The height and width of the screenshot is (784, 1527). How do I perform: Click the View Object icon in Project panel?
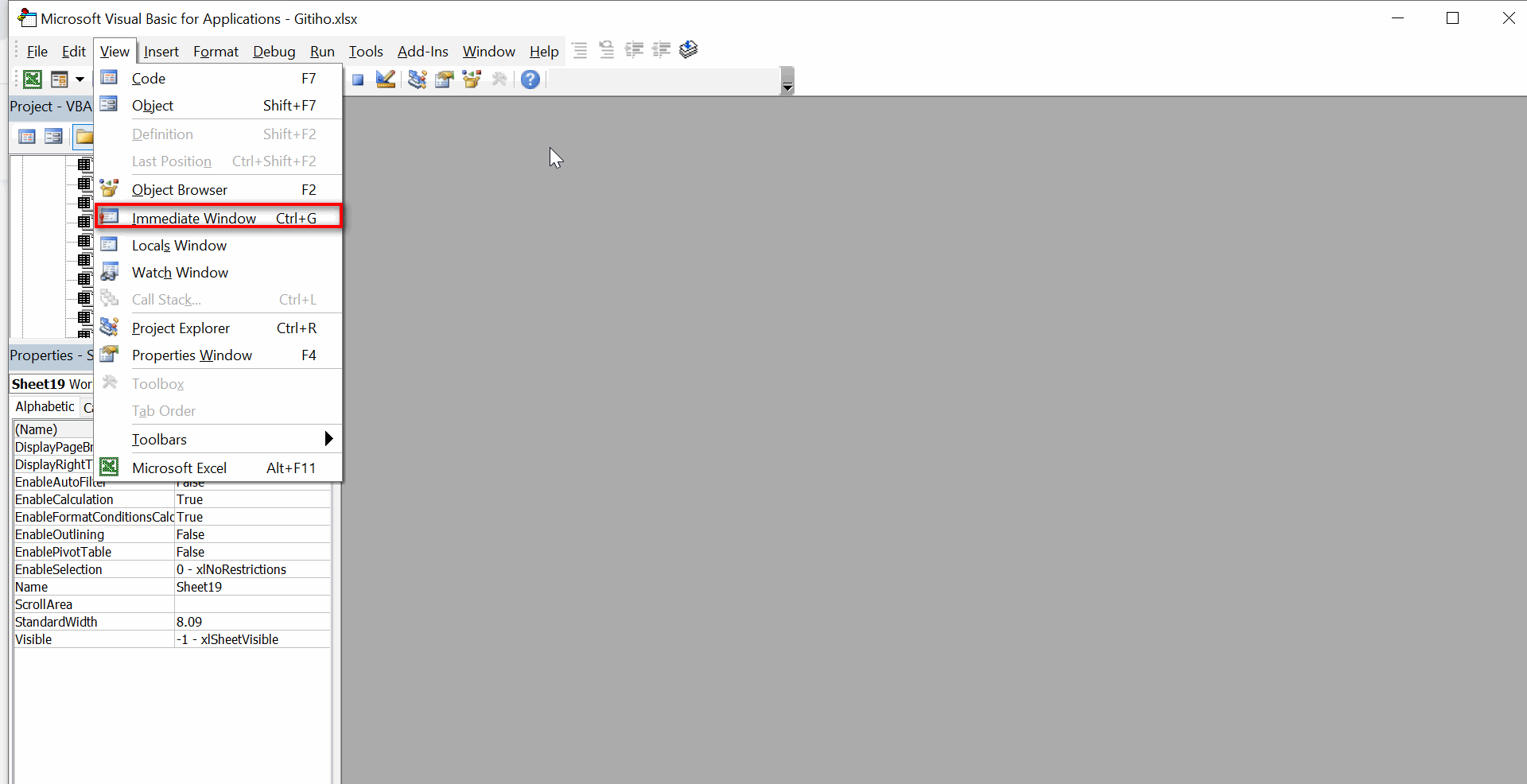[x=53, y=137]
